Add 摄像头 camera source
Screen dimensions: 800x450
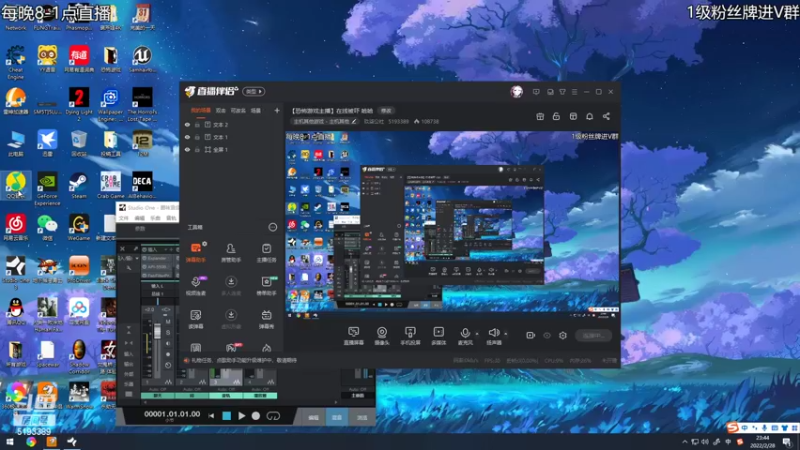pos(382,336)
